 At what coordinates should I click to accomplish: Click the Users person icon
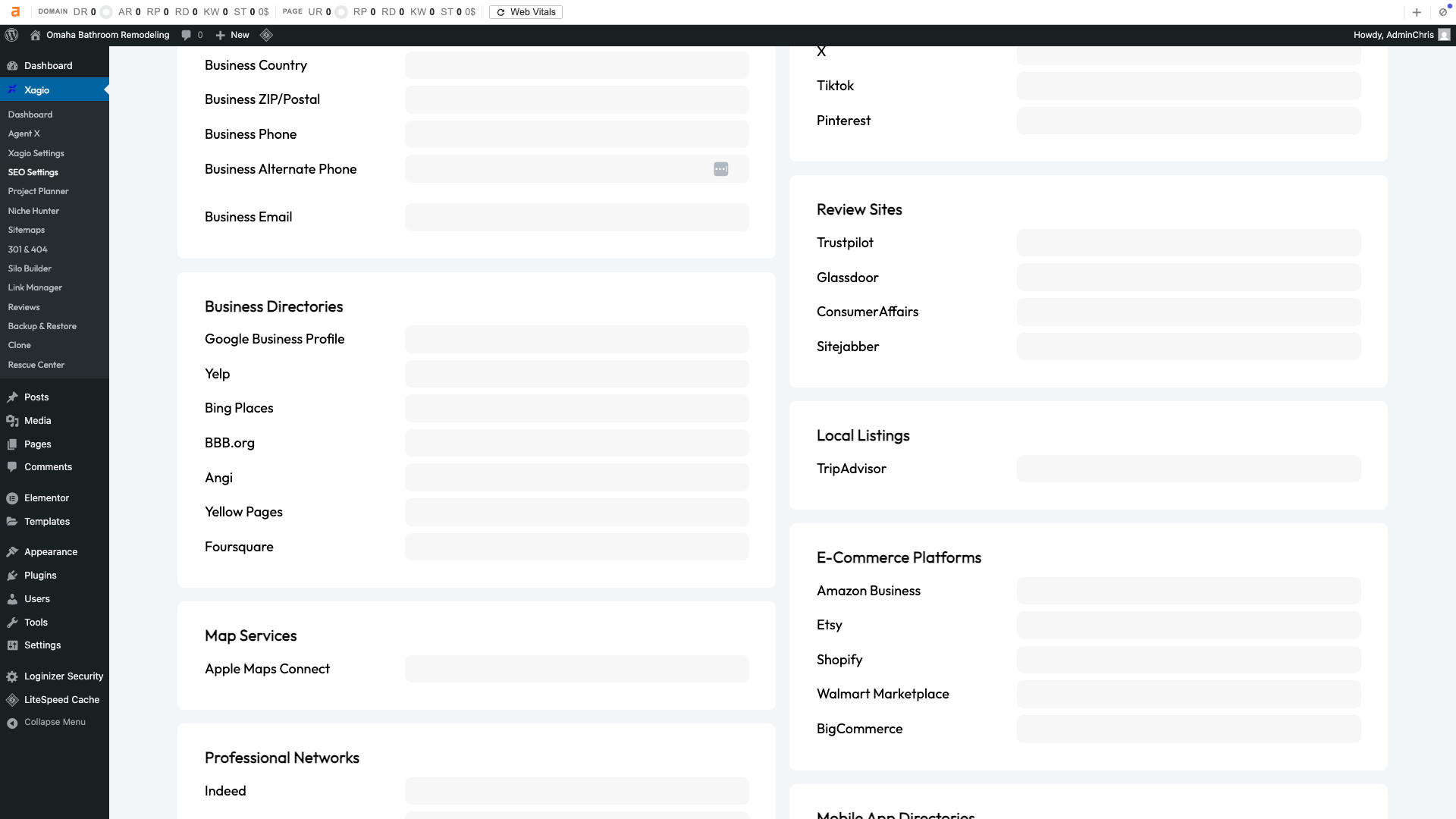[x=12, y=599]
